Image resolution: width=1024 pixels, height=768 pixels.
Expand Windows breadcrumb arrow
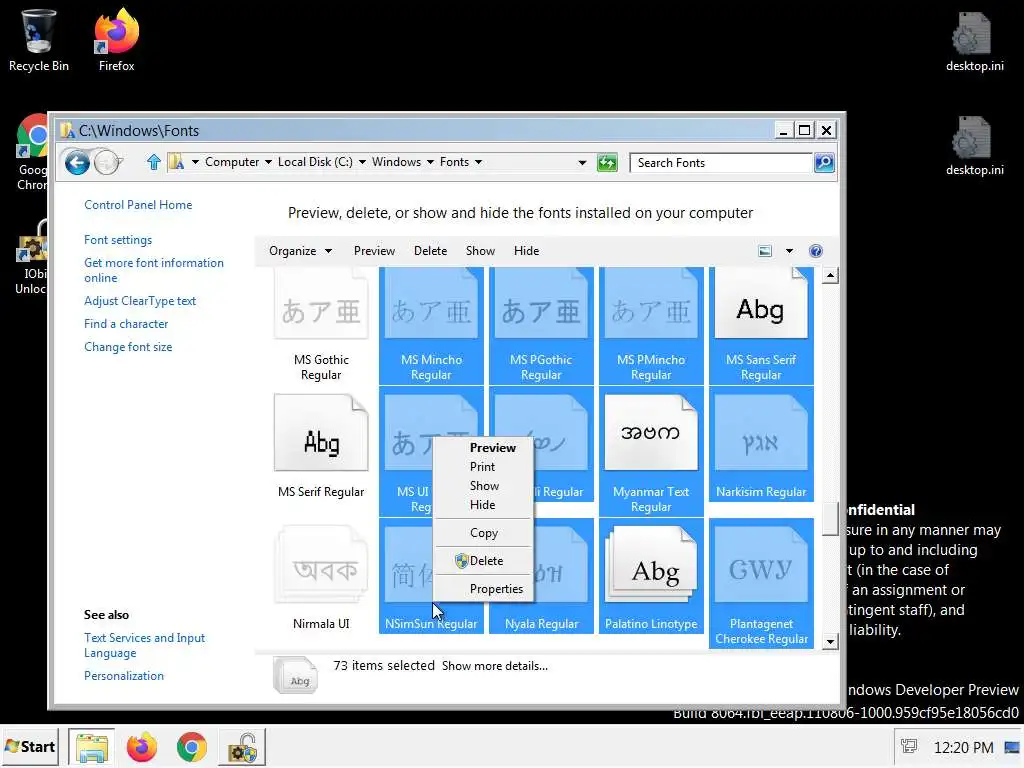430,162
